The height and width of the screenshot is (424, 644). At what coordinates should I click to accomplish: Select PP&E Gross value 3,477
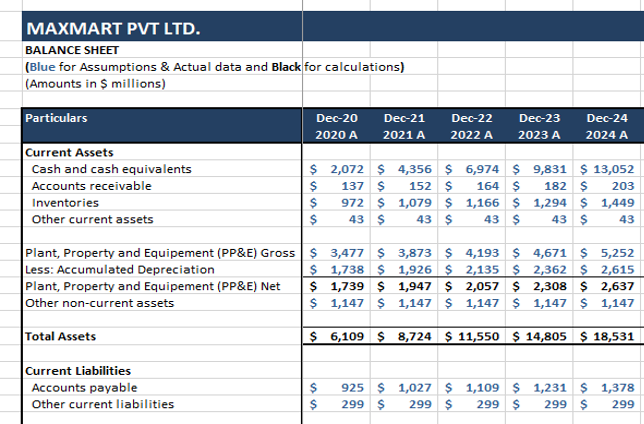click(347, 253)
